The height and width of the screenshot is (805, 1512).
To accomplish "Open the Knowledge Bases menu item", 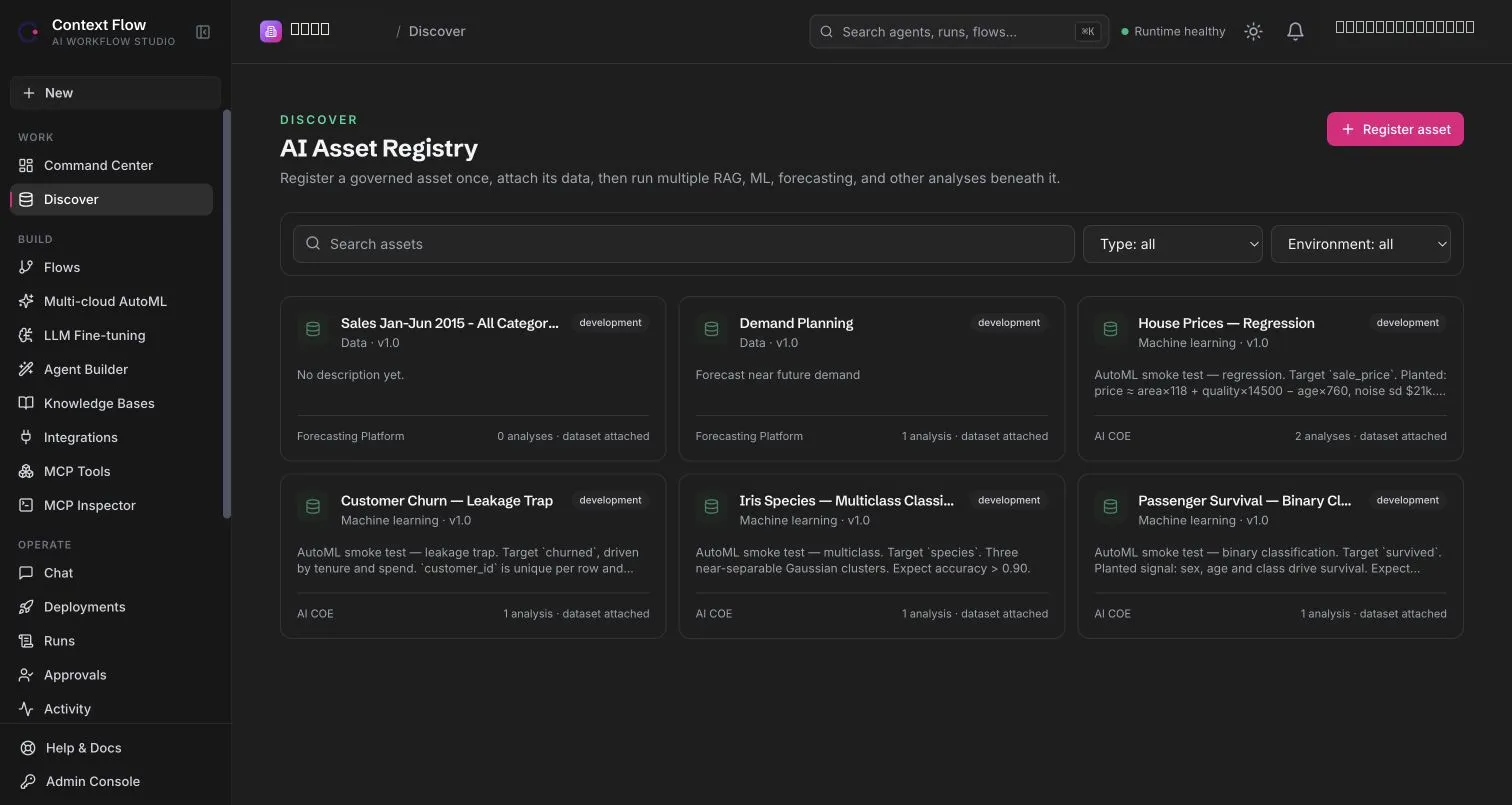I will 112,403.
